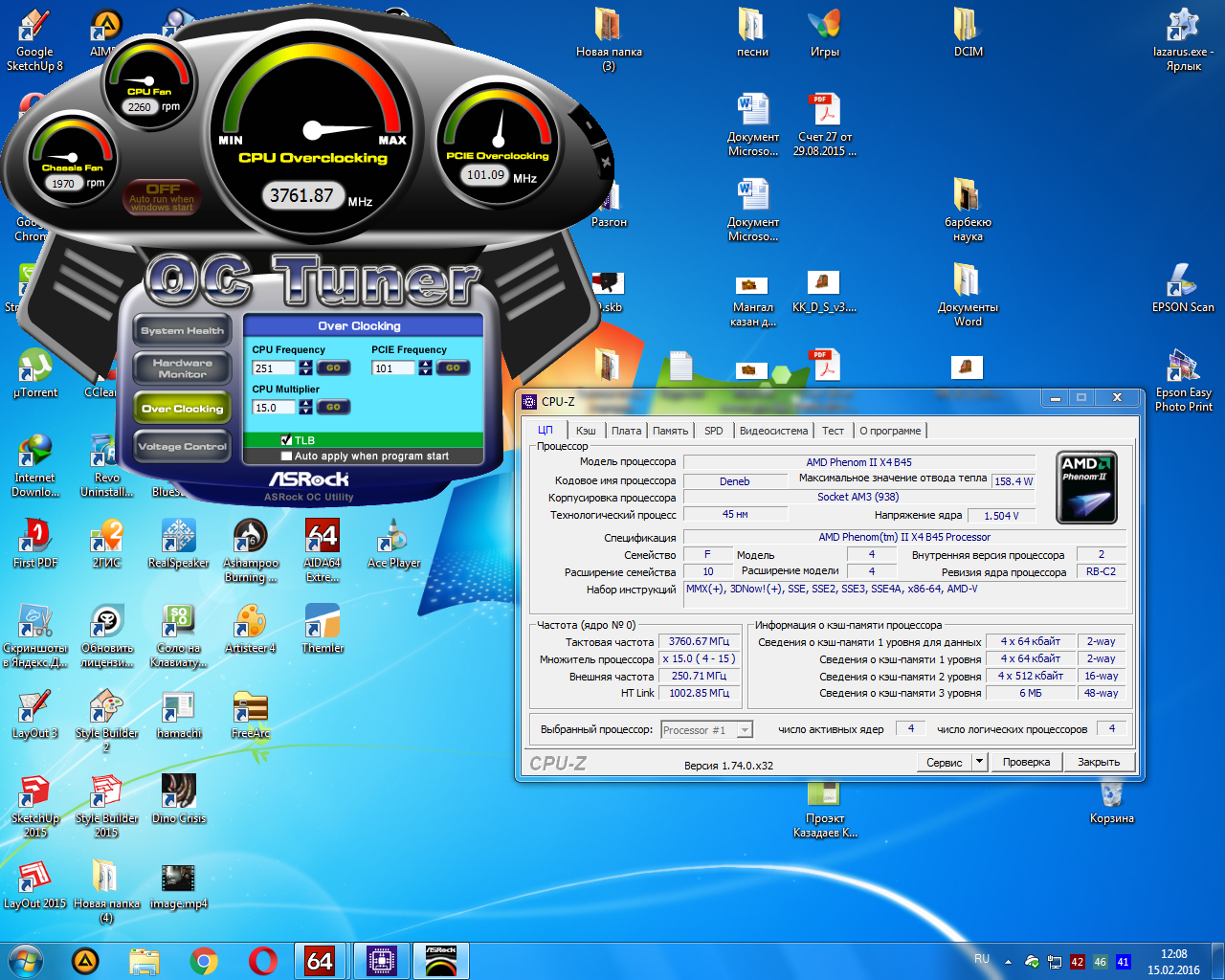Click the AMD Phenom II logo in CPU-Z

click(1086, 488)
